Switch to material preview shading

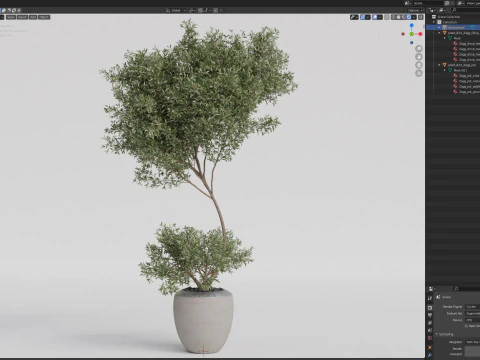click(404, 17)
